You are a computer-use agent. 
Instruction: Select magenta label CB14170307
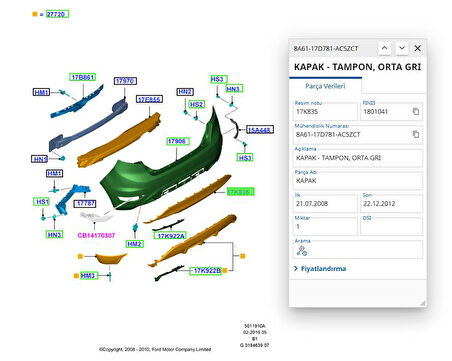pos(96,235)
